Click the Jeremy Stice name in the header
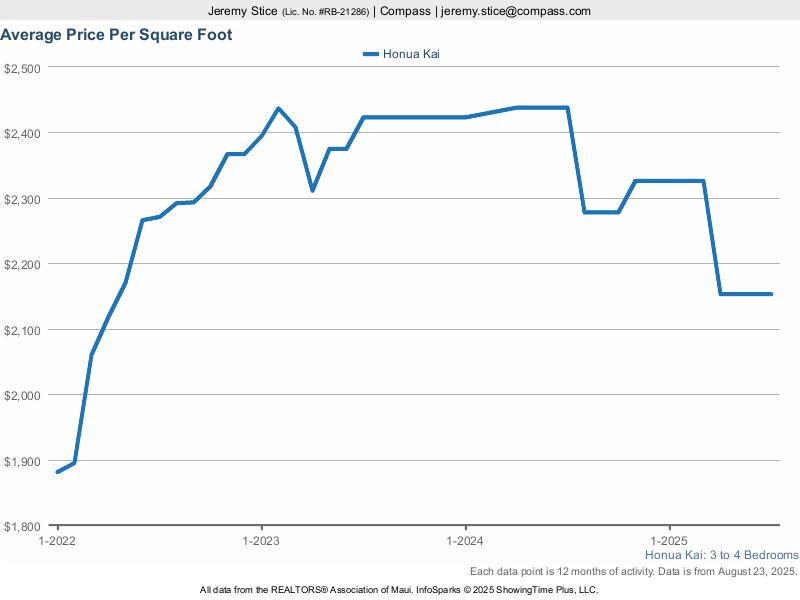 pyautogui.click(x=243, y=11)
